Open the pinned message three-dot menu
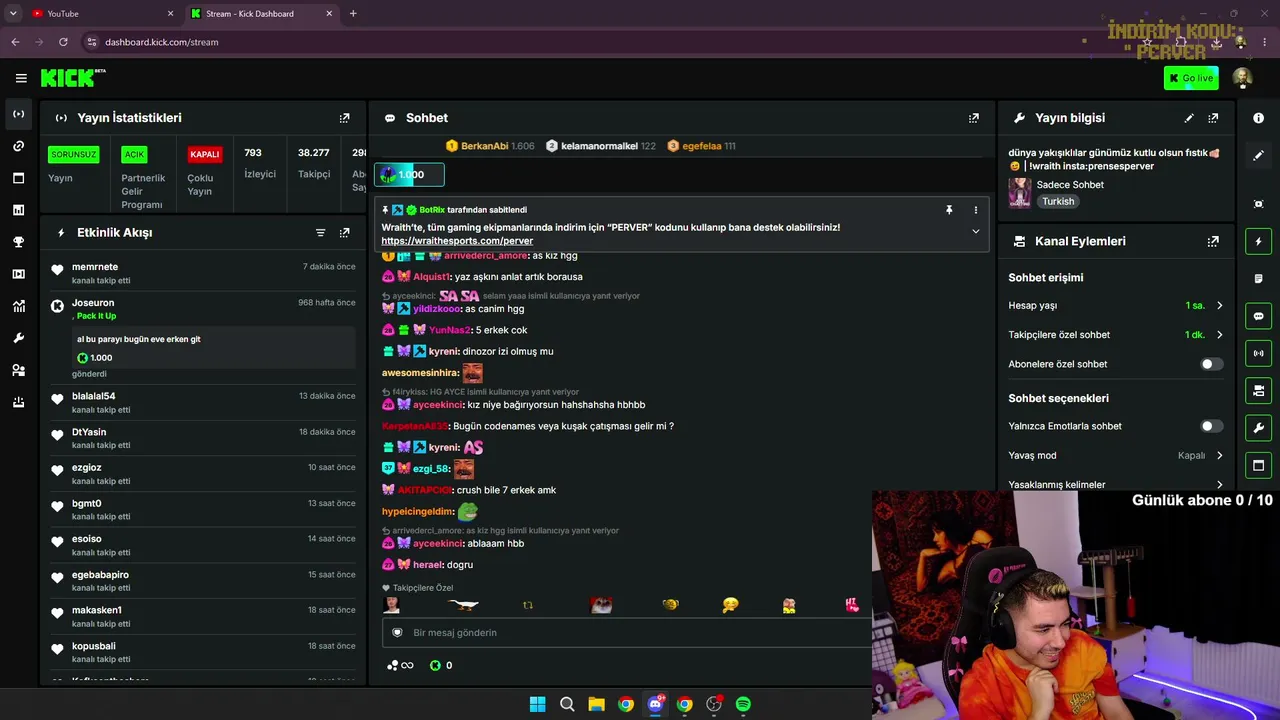Screen dimensions: 1280x720 click(x=976, y=210)
